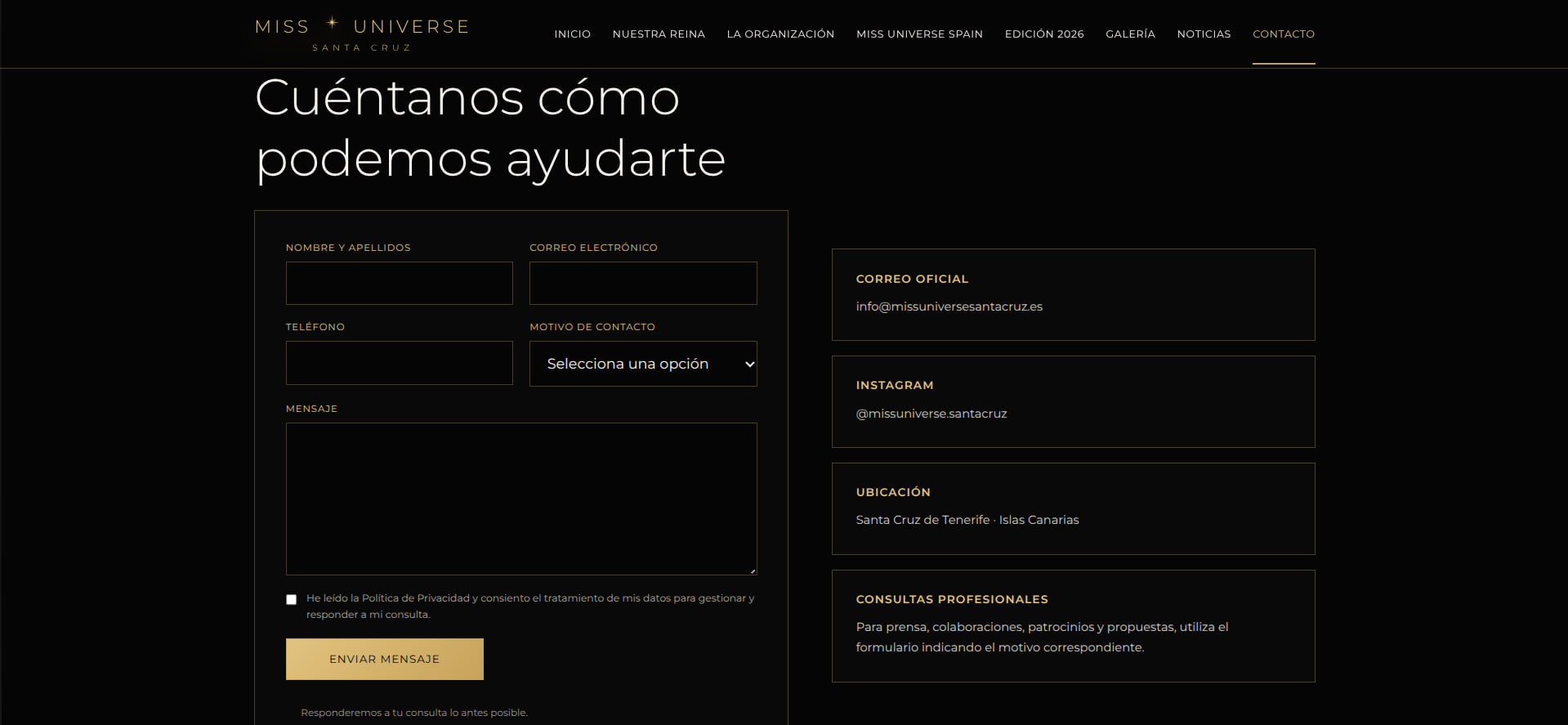Click the Ubicación card heading
The width and height of the screenshot is (1568, 725).
tap(893, 492)
